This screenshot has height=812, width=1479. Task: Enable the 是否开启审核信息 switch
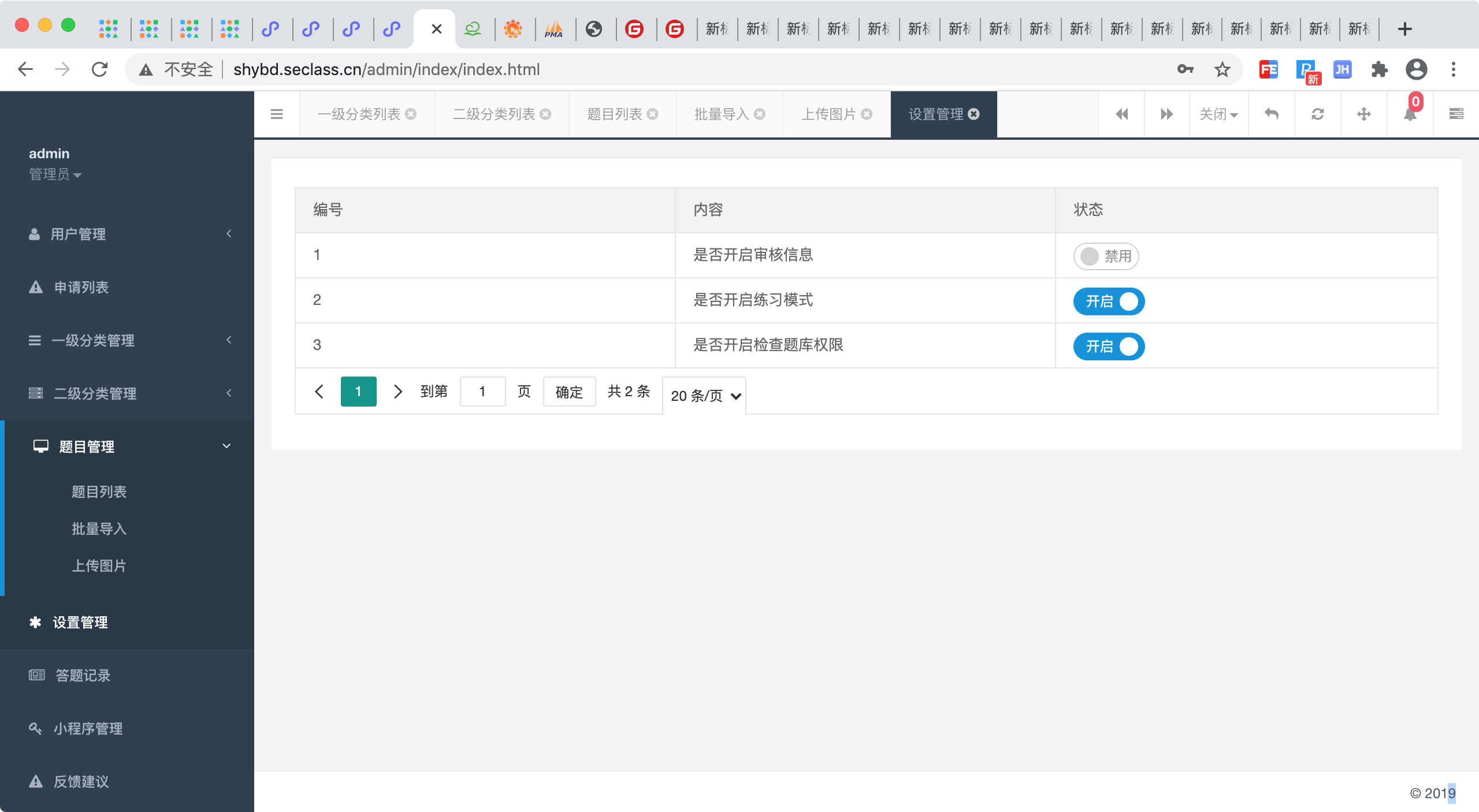pyautogui.click(x=1106, y=256)
